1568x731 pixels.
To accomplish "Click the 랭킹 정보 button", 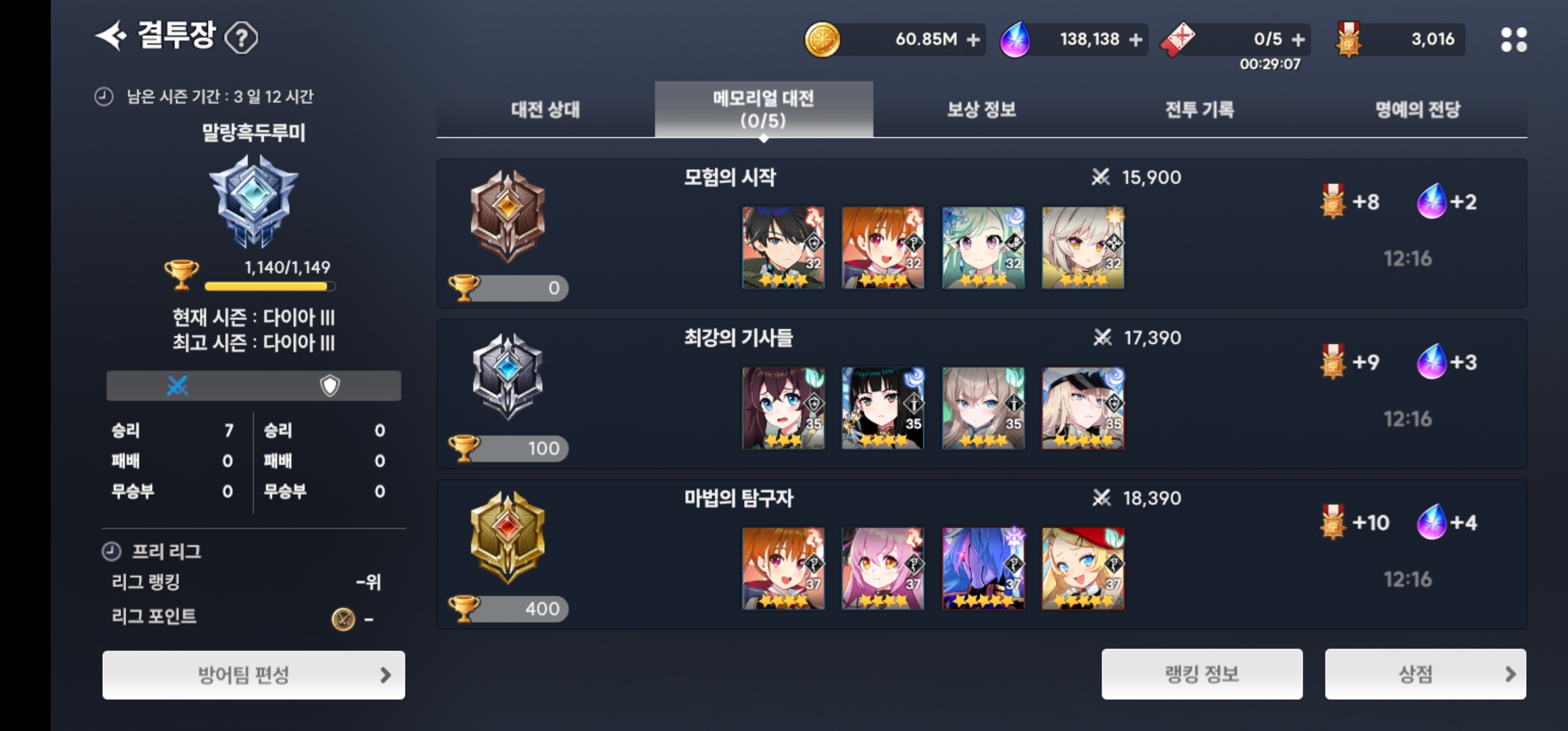I will pos(1202,674).
